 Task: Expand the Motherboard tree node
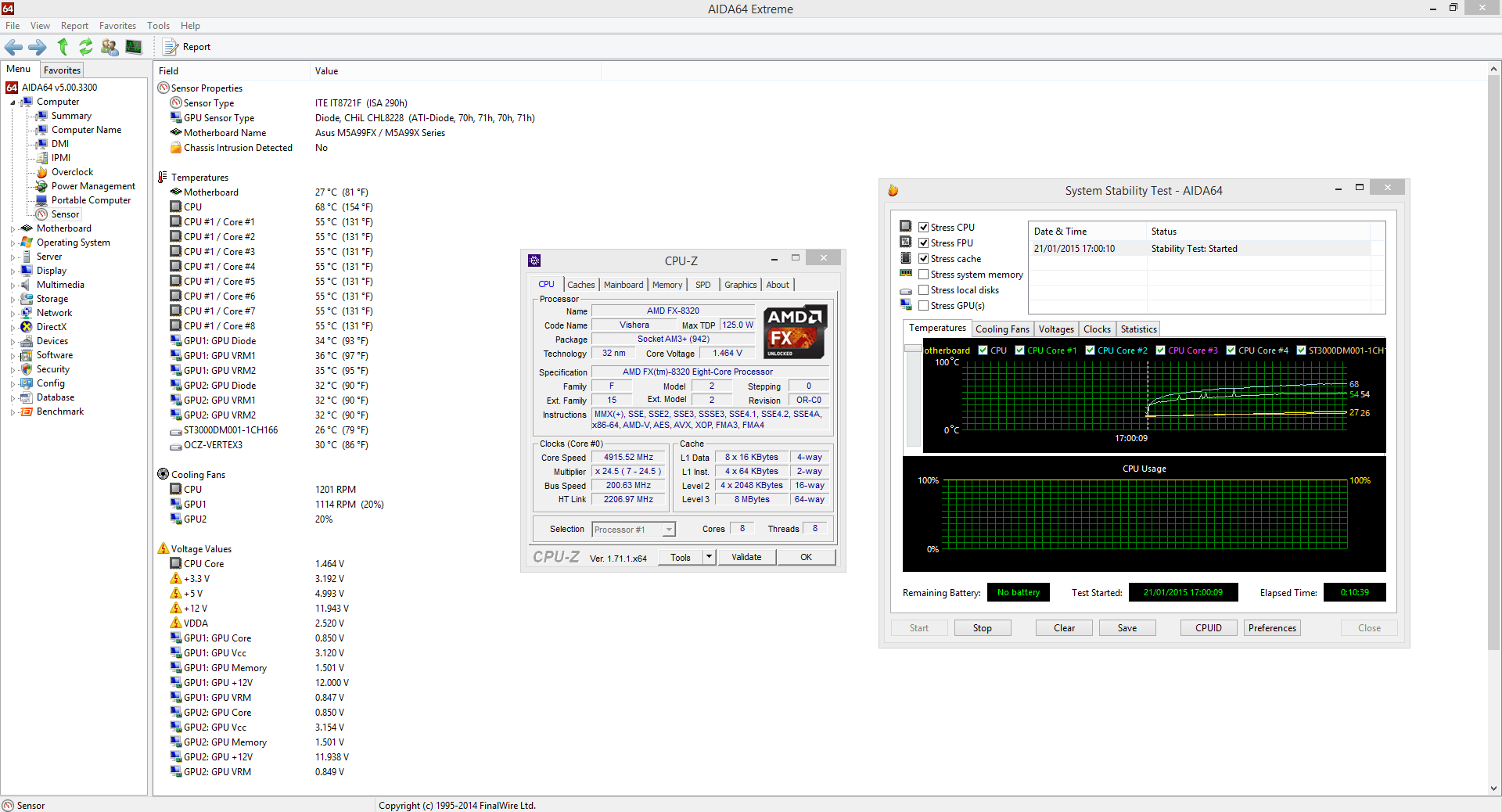coord(13,229)
